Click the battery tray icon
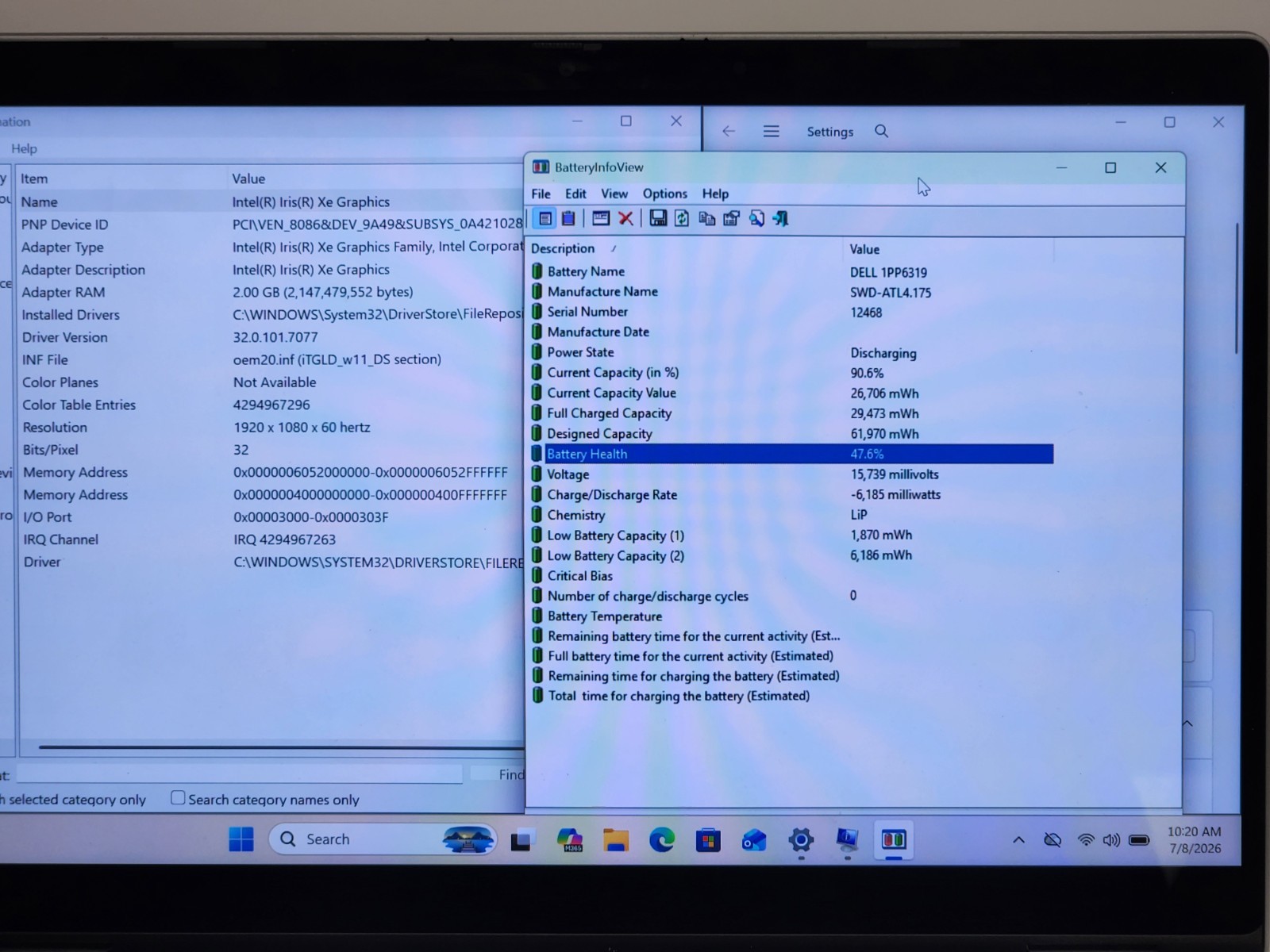Viewport: 1270px width, 952px height. point(1139,840)
